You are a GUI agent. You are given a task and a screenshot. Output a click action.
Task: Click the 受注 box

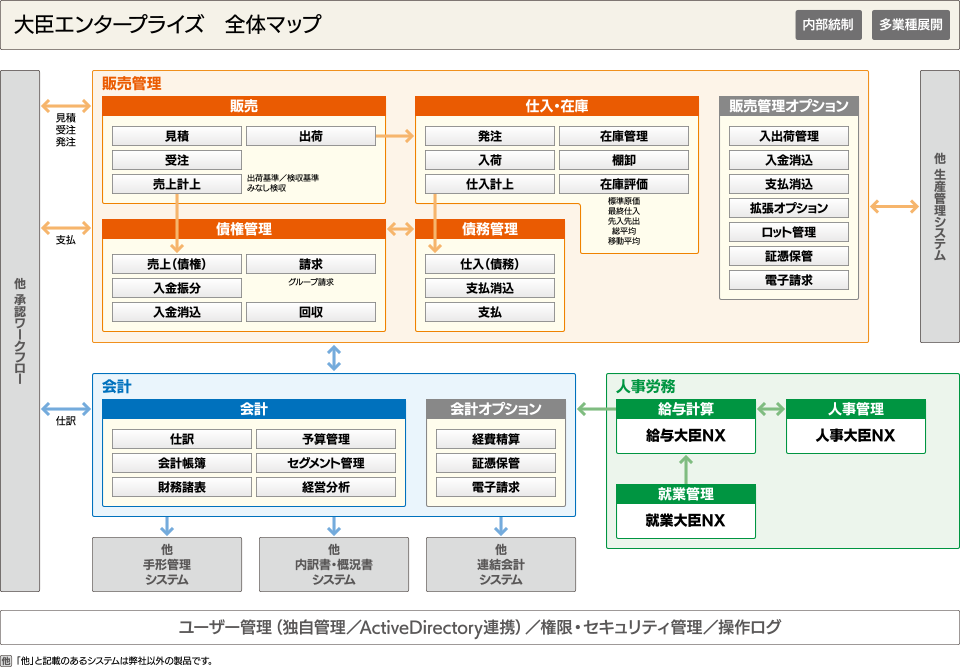[177, 160]
